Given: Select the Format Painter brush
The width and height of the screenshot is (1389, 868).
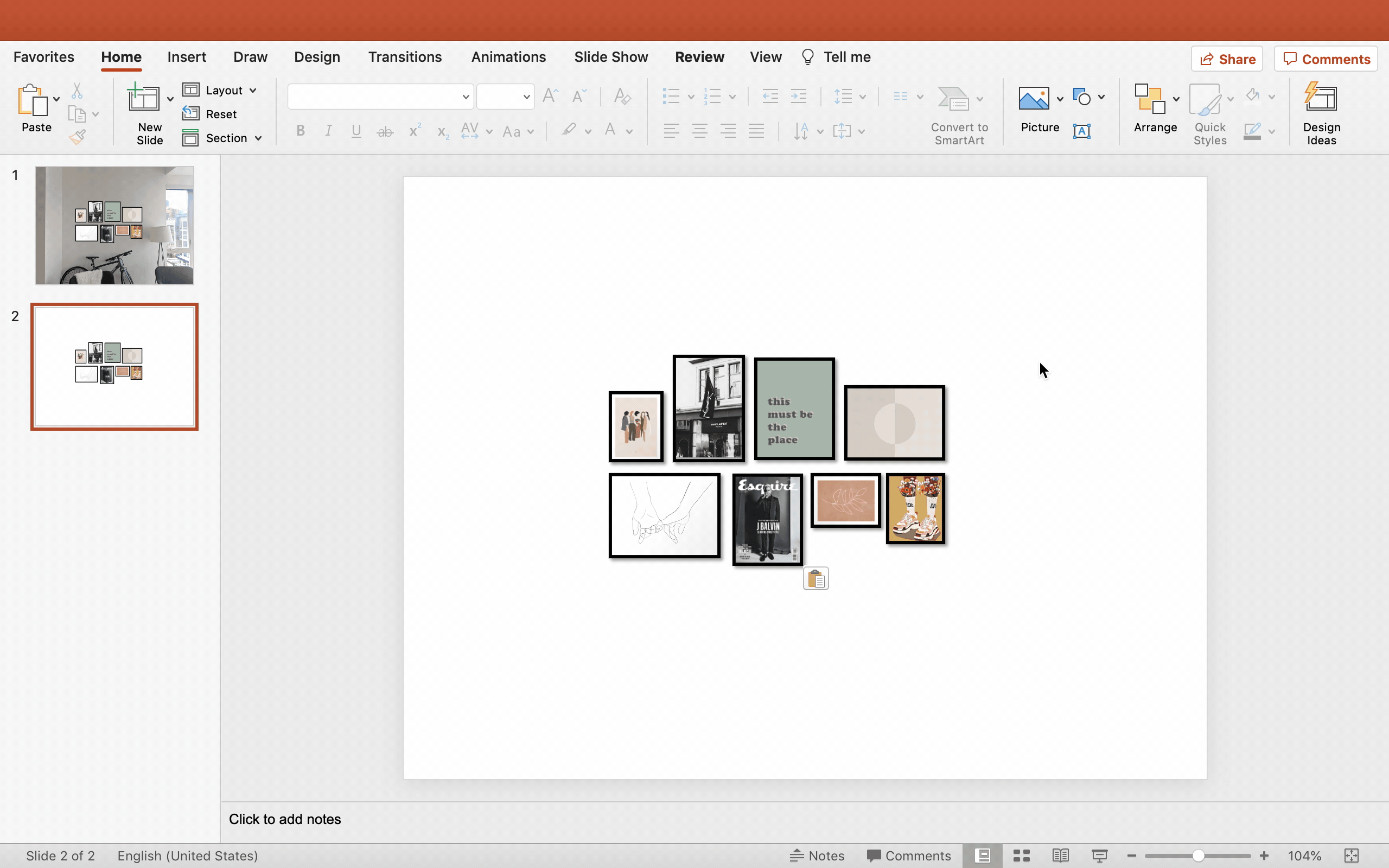Looking at the screenshot, I should click(x=77, y=137).
